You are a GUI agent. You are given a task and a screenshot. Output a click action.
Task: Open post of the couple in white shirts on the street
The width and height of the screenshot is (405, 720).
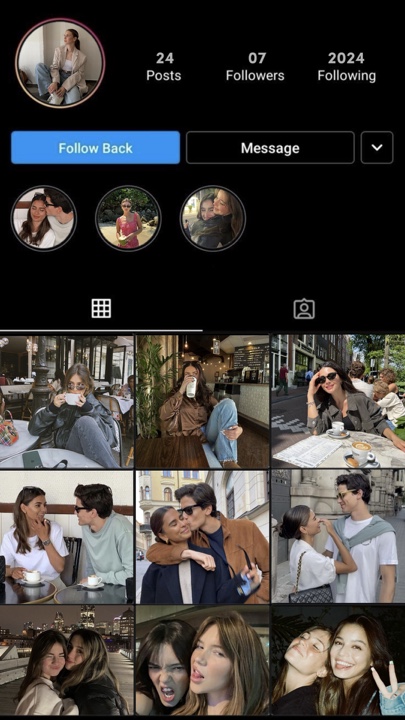coord(338,537)
